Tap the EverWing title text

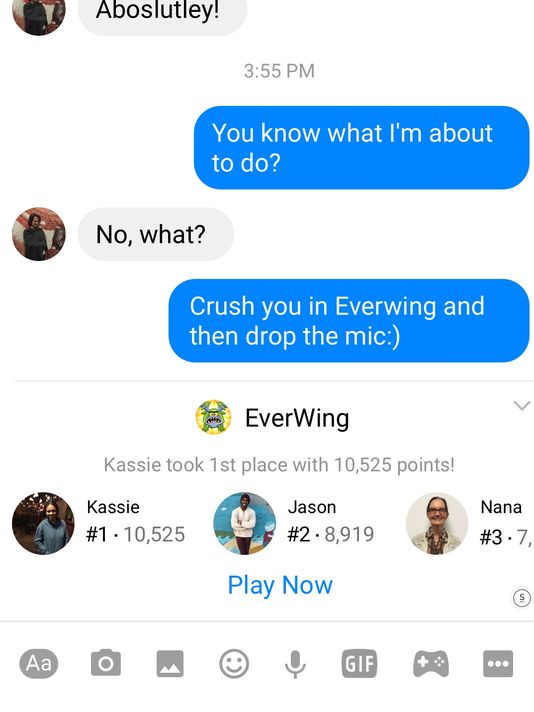[297, 418]
